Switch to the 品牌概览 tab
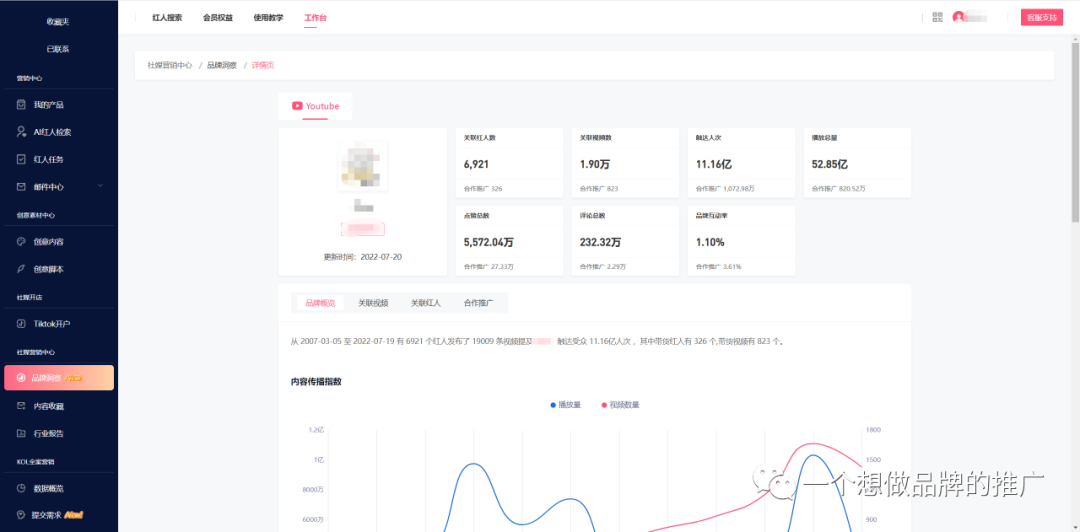Image resolution: width=1080 pixels, height=532 pixels. [320, 303]
